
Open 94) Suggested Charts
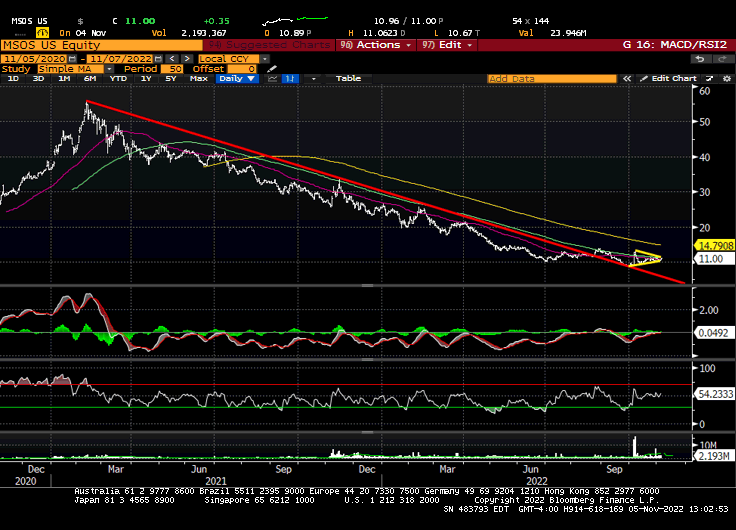click(x=269, y=45)
